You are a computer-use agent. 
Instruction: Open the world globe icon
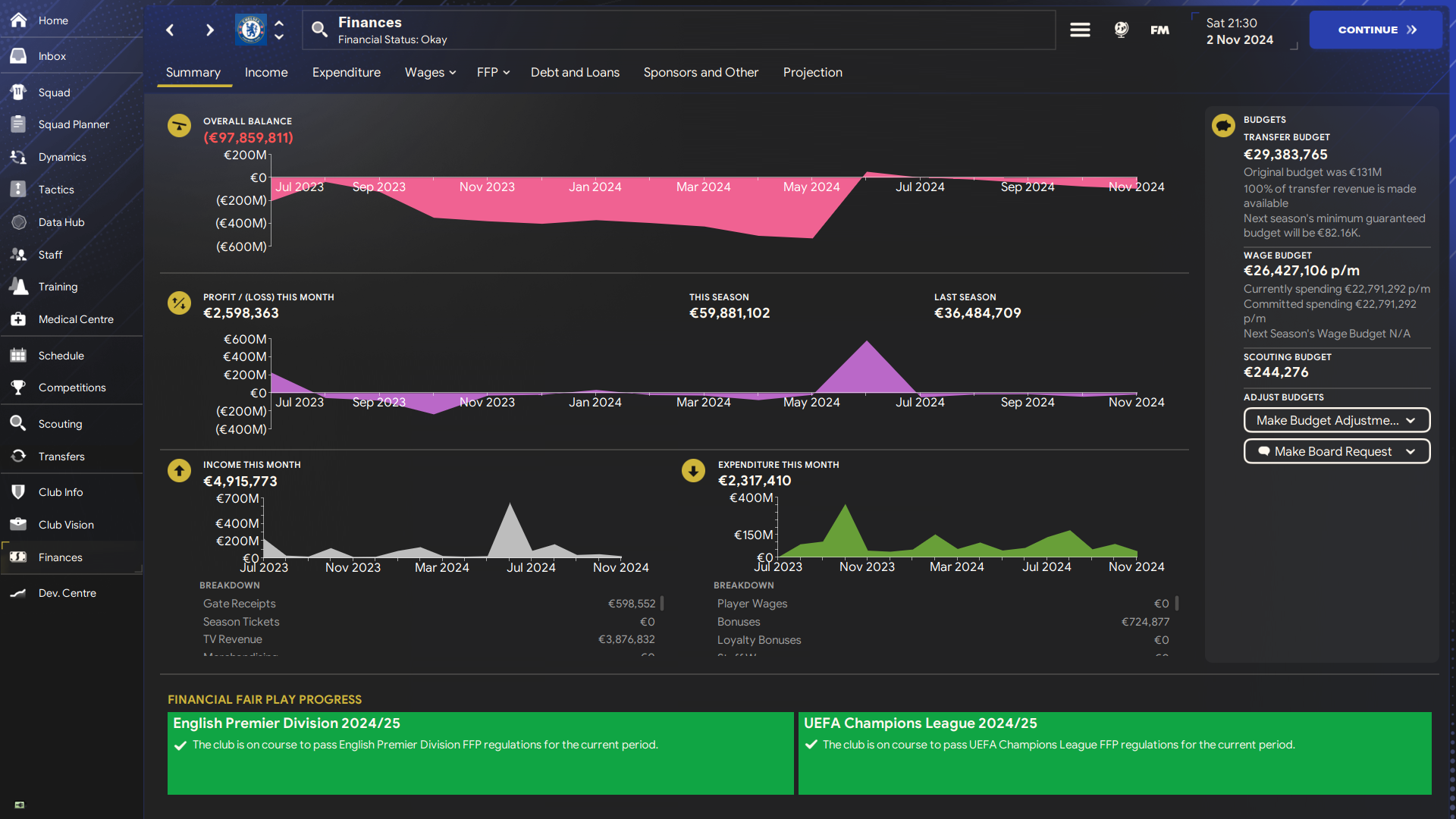click(1121, 30)
